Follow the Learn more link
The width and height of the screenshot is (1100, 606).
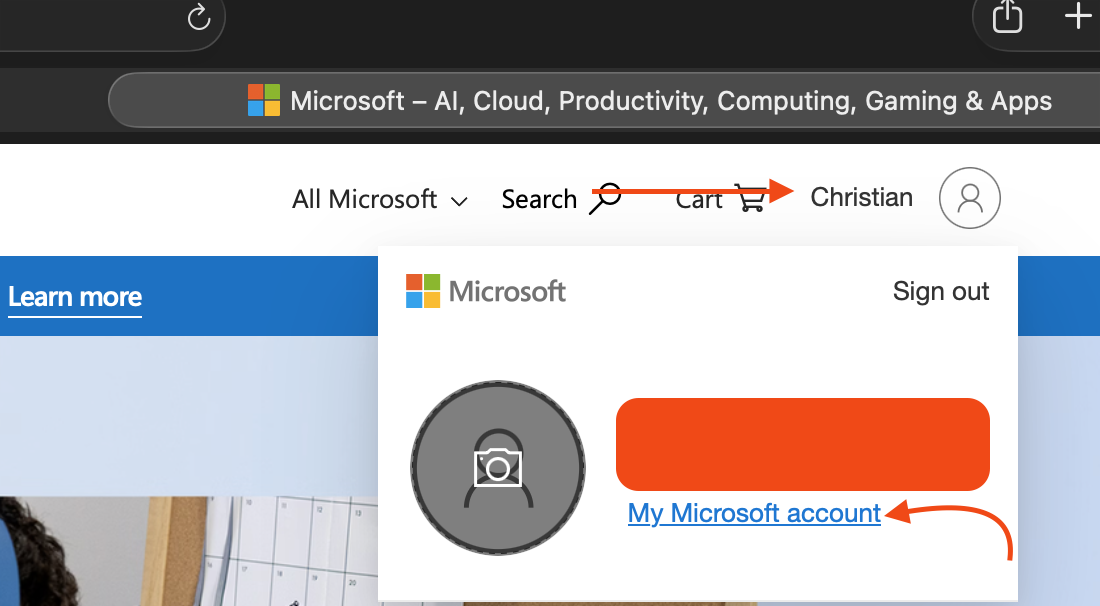click(75, 297)
